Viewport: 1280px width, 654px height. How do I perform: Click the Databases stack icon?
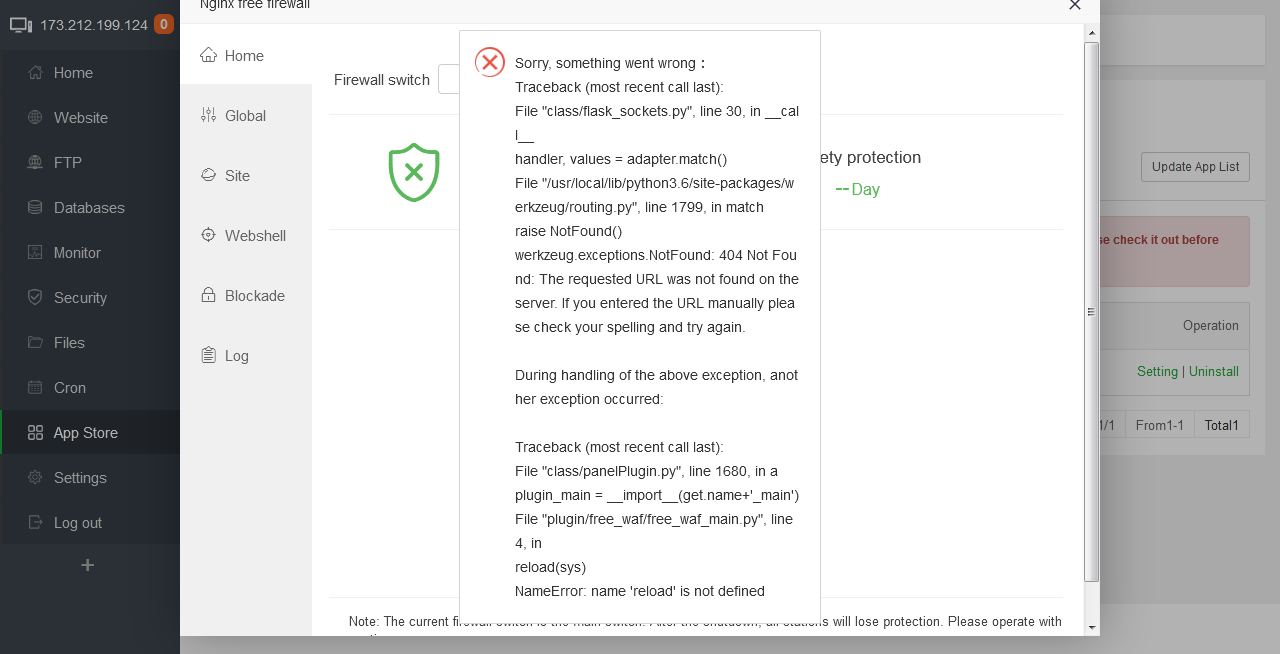click(35, 208)
